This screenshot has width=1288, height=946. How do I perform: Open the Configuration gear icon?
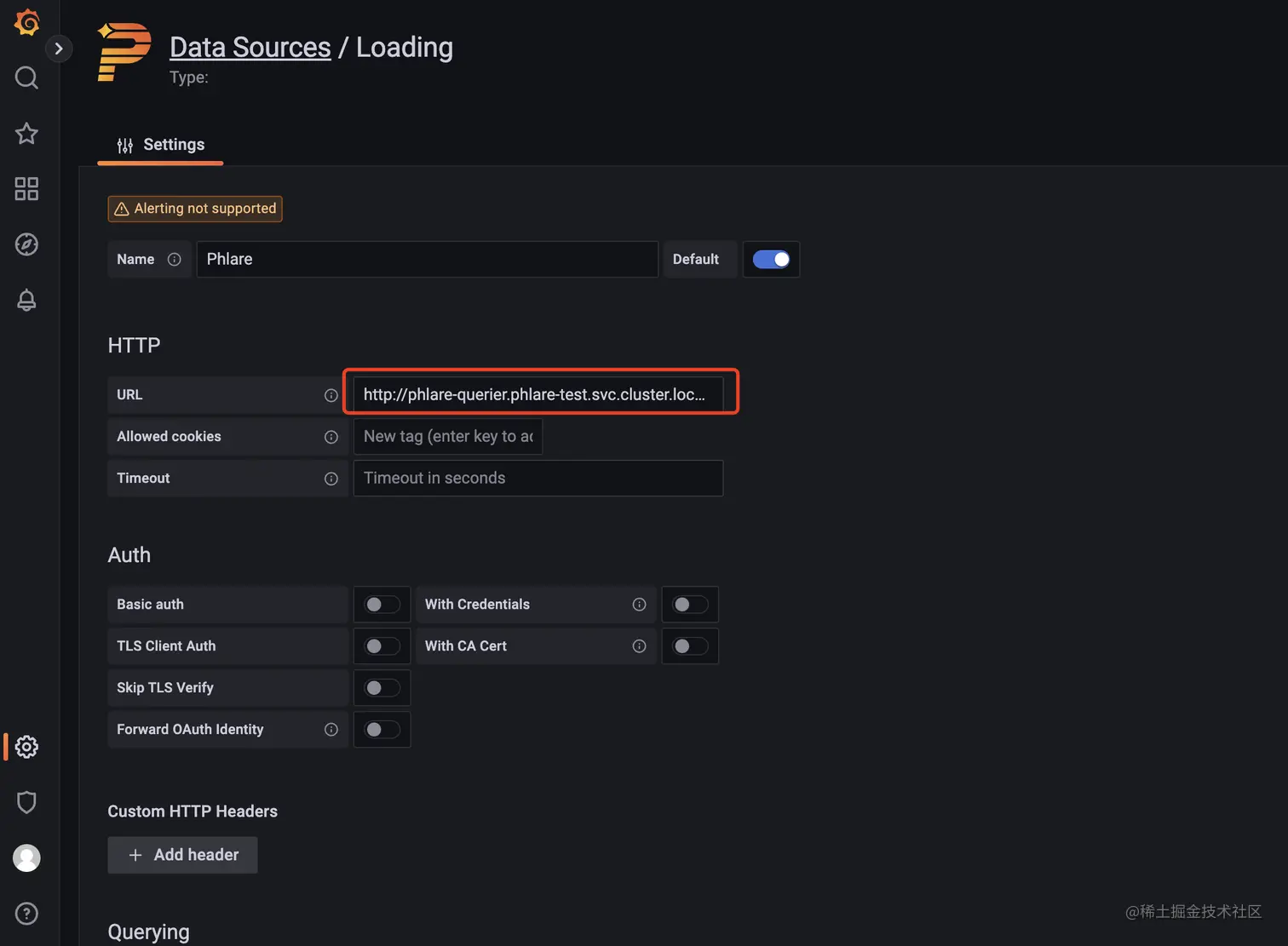coord(26,747)
